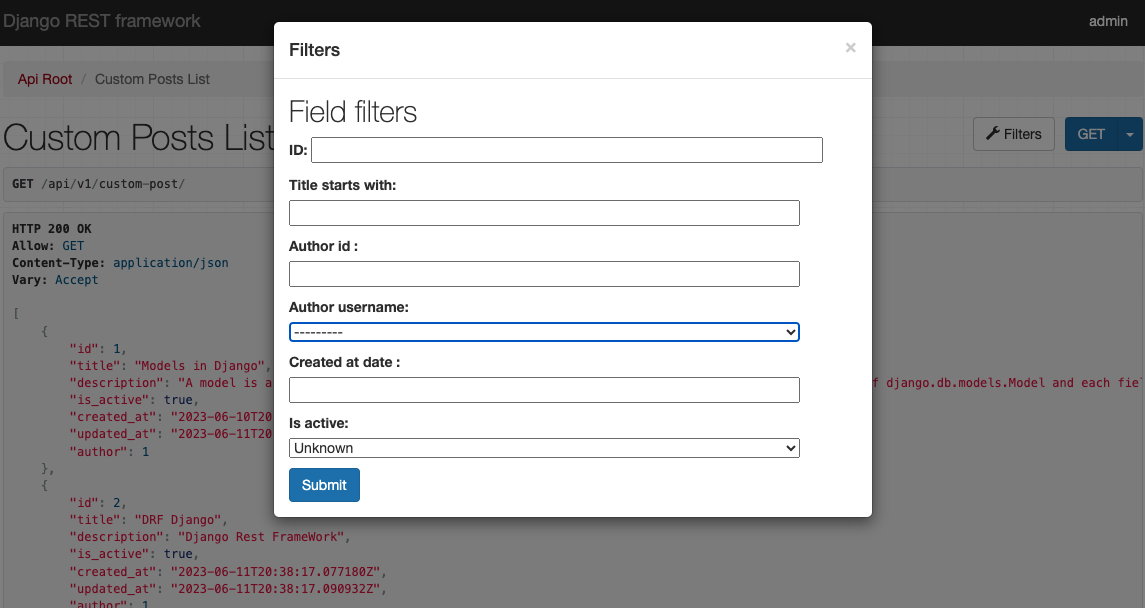The height and width of the screenshot is (608, 1145).
Task: Open the Is active dropdown showing Unknown
Action: (x=544, y=449)
